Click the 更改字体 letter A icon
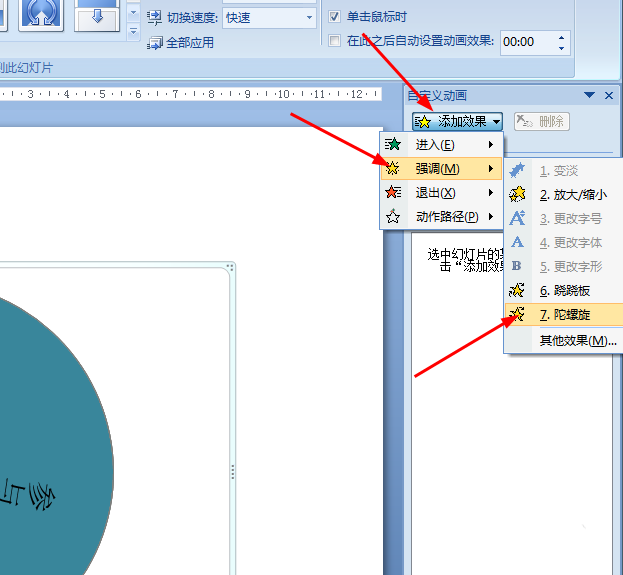The width and height of the screenshot is (623, 575). pyautogui.click(x=517, y=242)
